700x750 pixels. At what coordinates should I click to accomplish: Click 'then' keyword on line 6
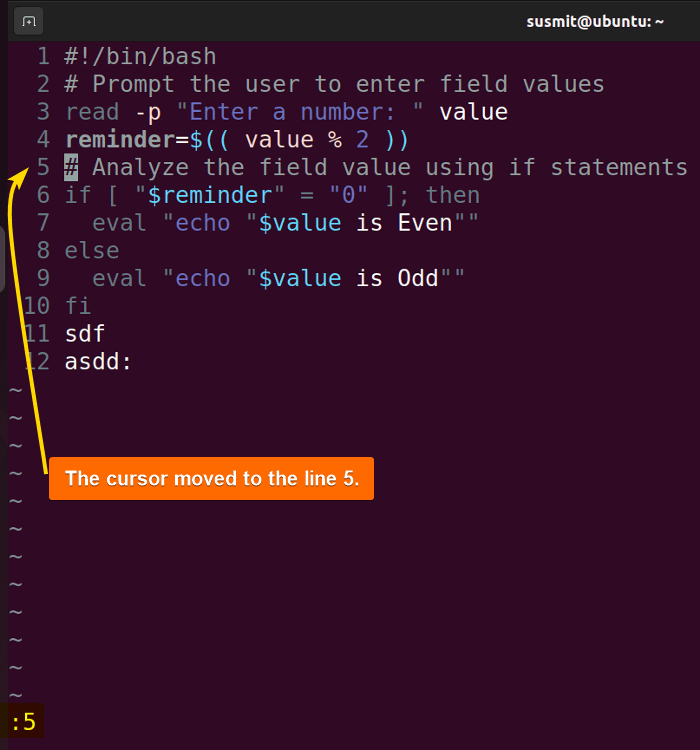coord(453,195)
